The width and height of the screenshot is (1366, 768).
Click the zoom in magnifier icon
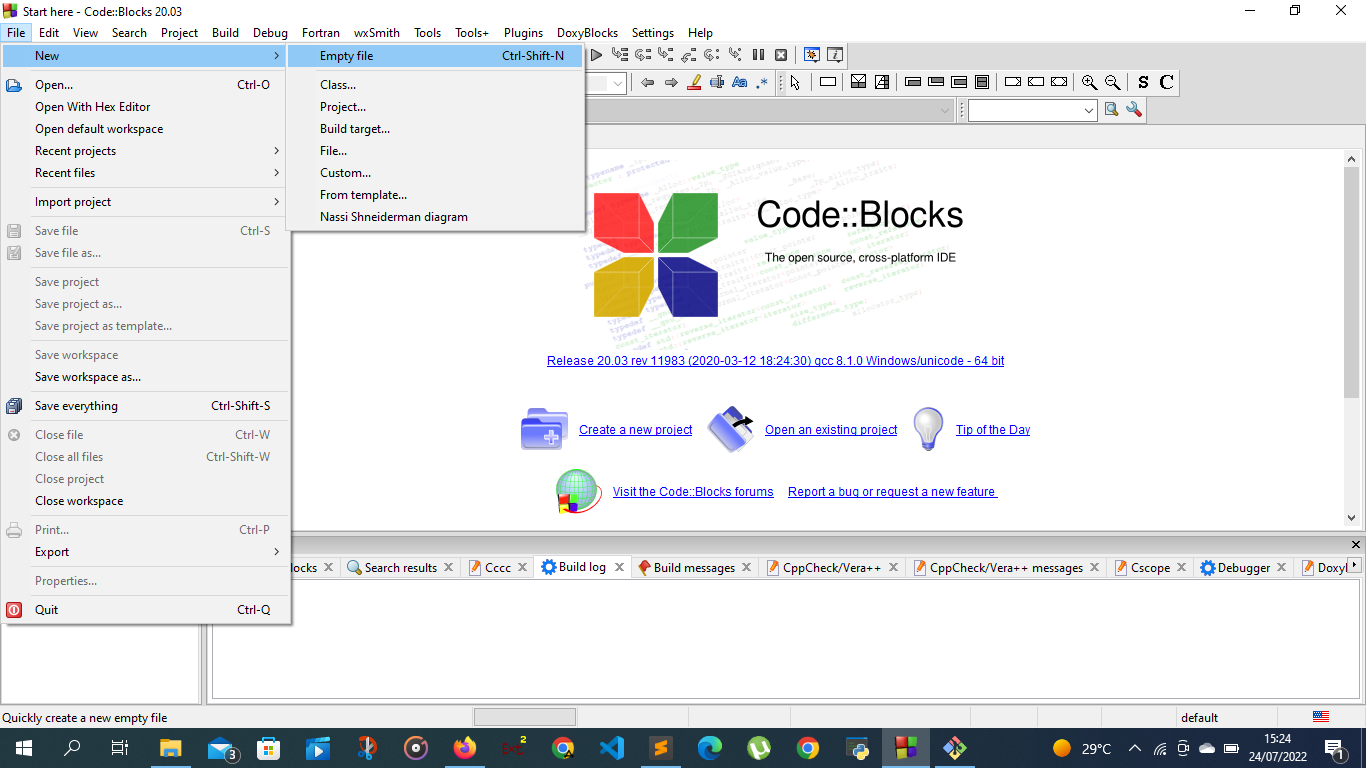[x=1089, y=82]
